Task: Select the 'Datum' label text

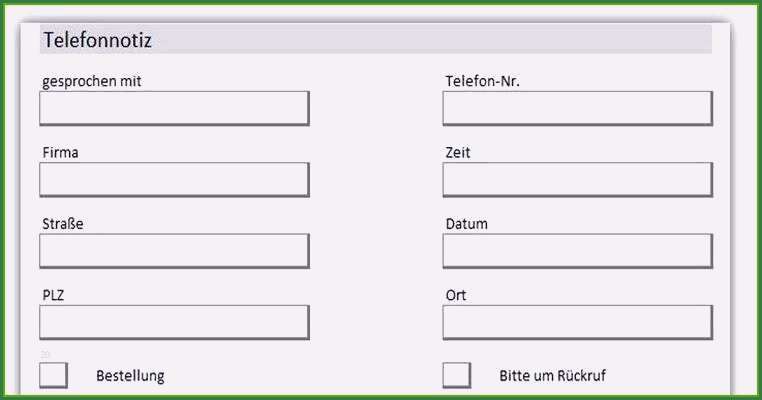Action: pos(467,224)
